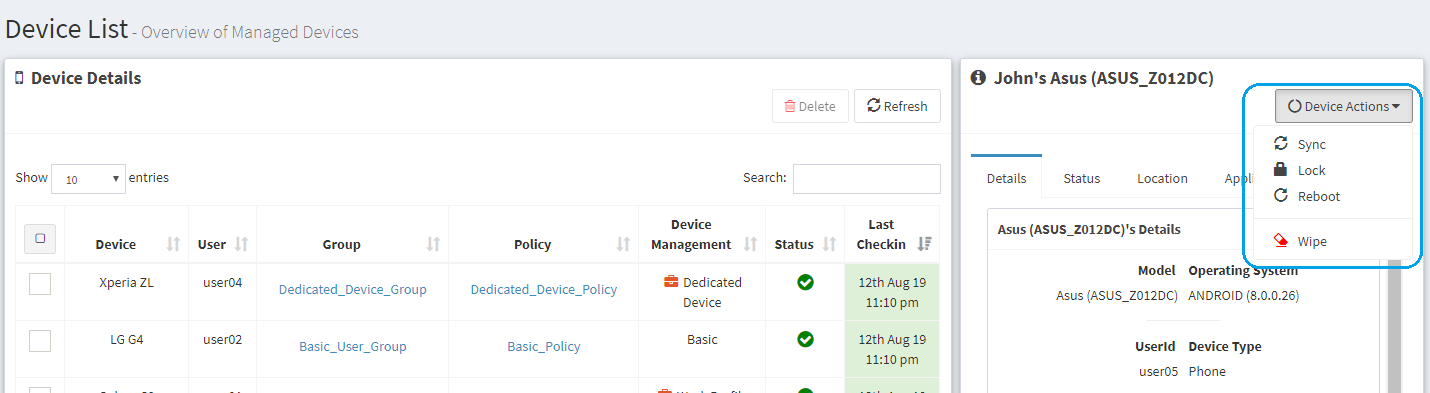Check the LG G4 row checkbox

pos(40,341)
